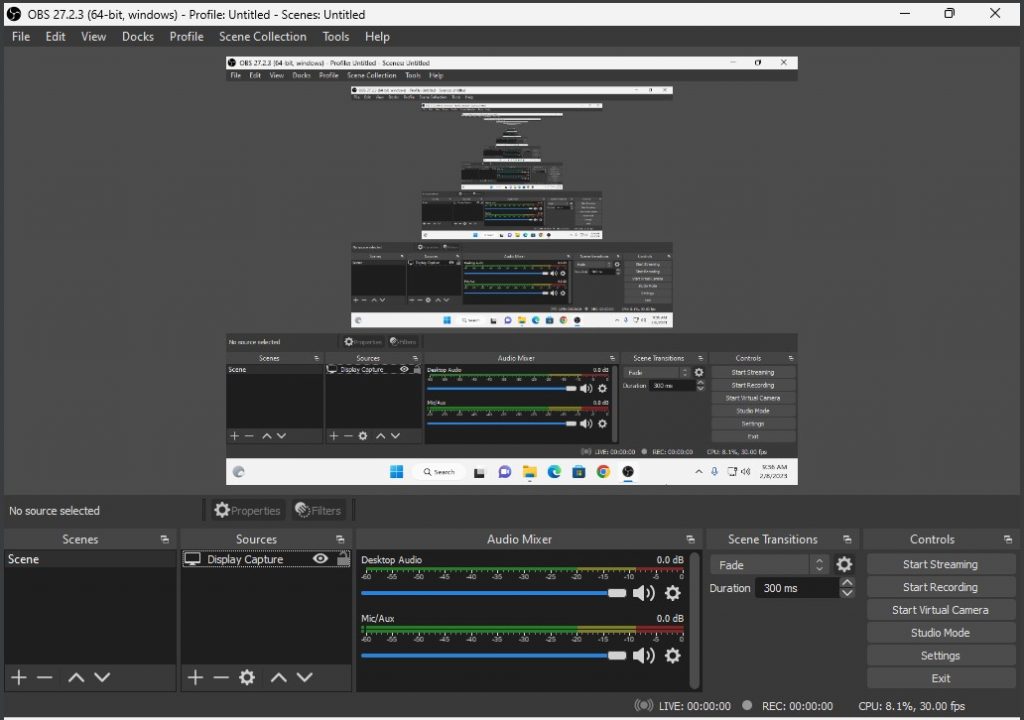Click Start Virtual Camera button
Screen dimensions: 1024x720
[940, 610]
